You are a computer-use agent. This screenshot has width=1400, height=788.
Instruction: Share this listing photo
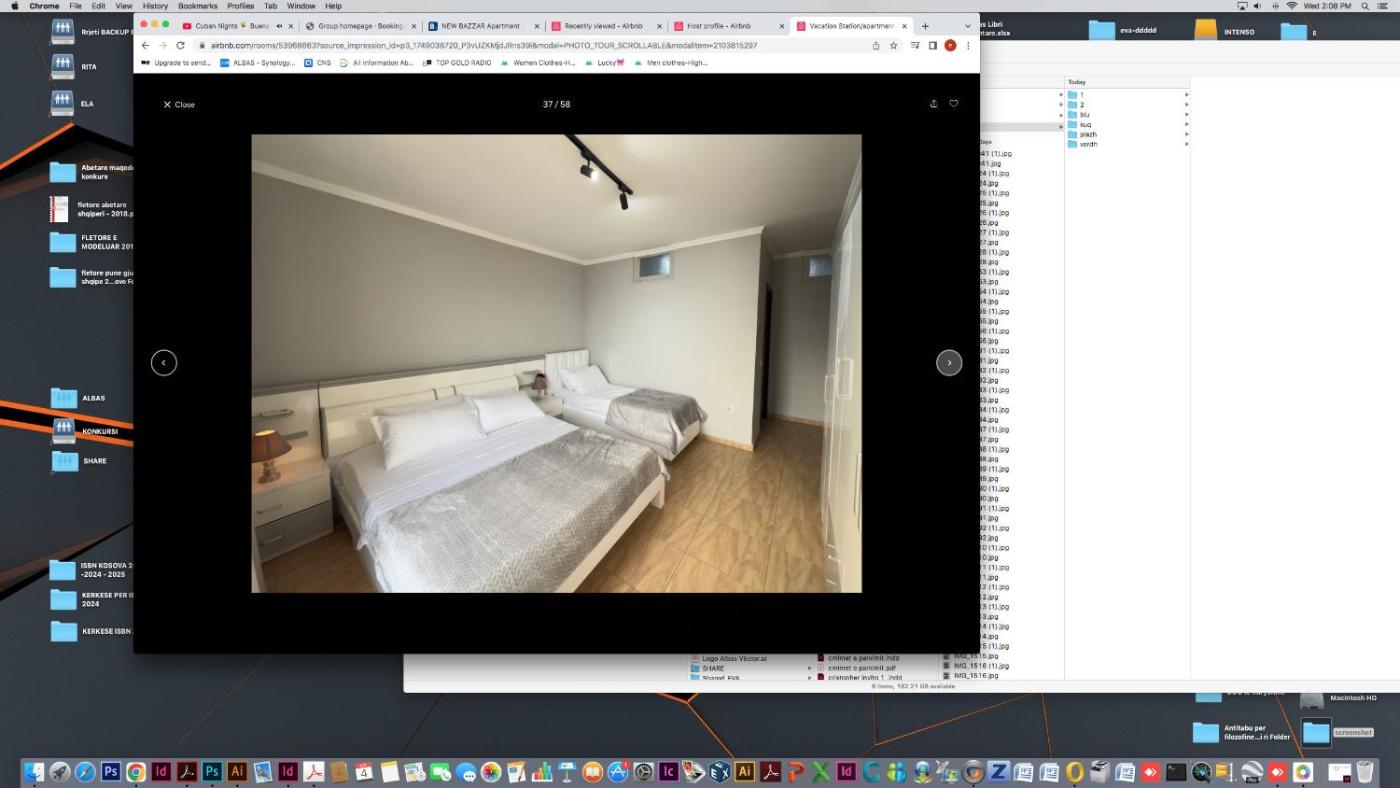[x=933, y=104]
